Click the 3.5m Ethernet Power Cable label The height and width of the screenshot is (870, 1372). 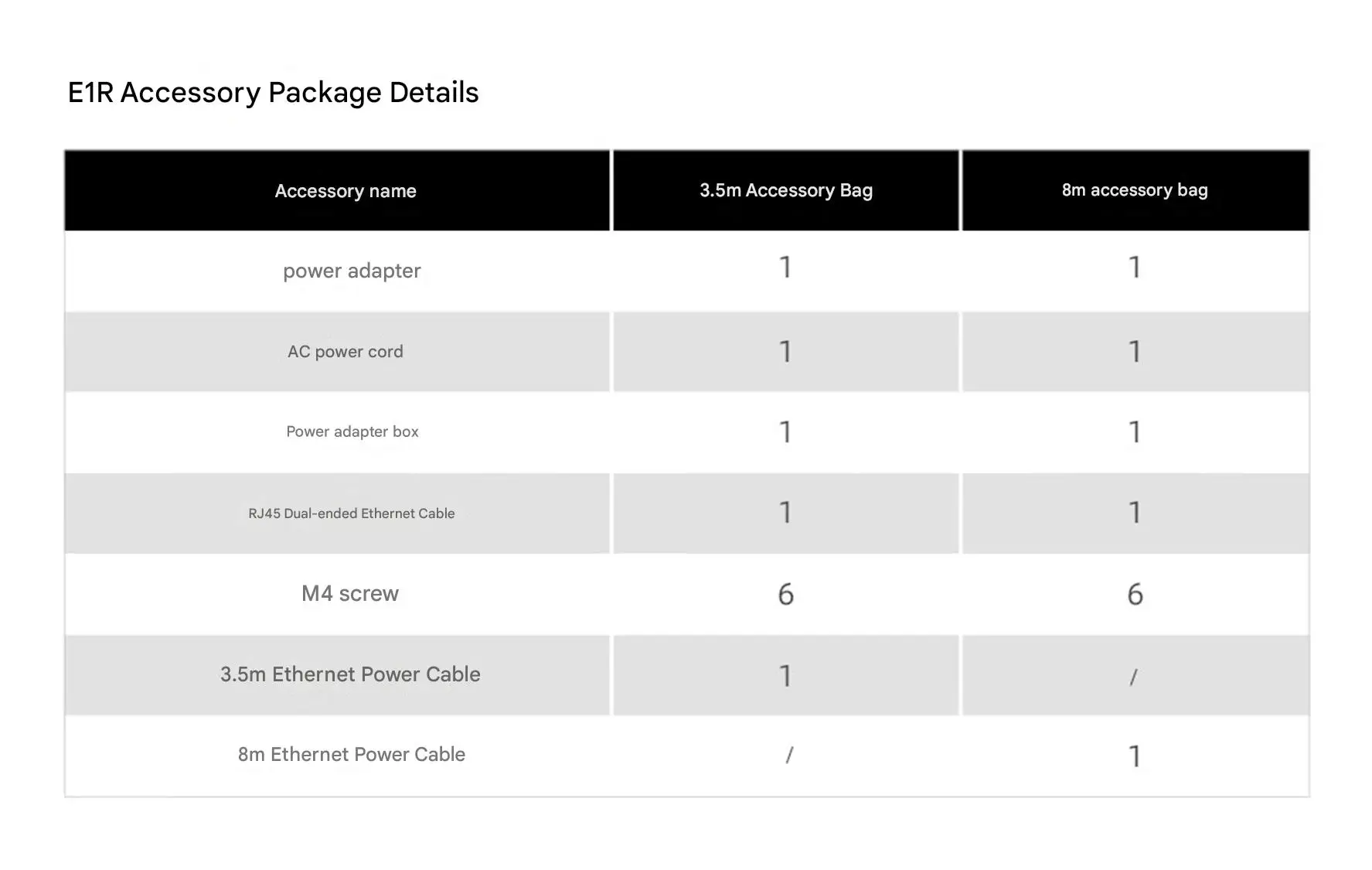click(x=350, y=674)
